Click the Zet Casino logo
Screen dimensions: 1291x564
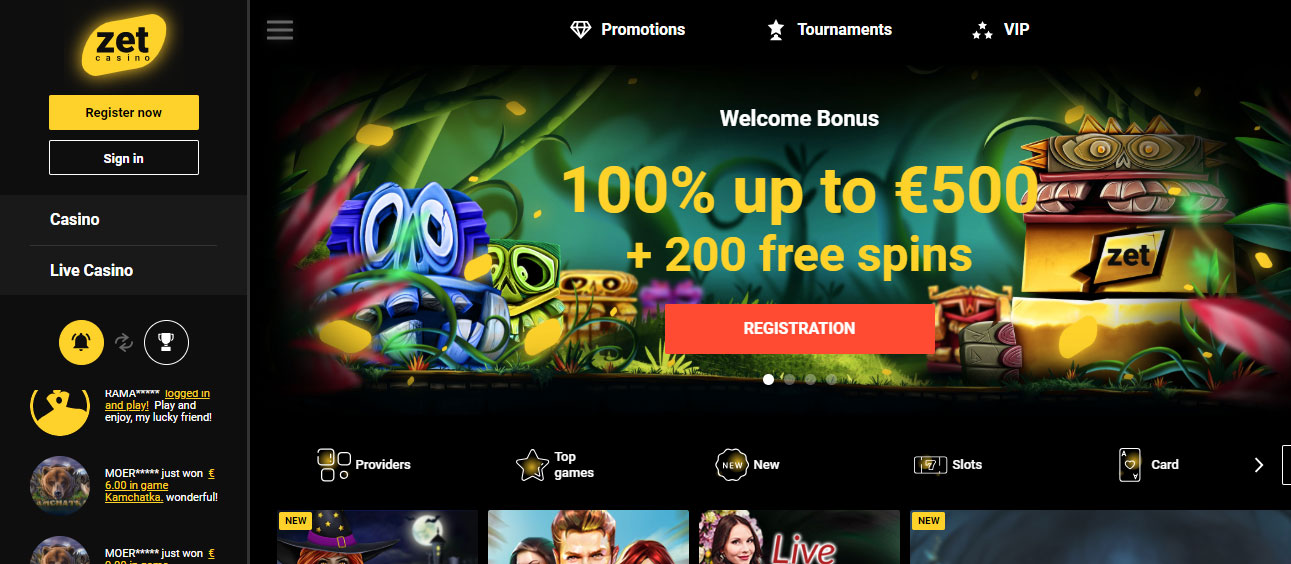coord(123,45)
